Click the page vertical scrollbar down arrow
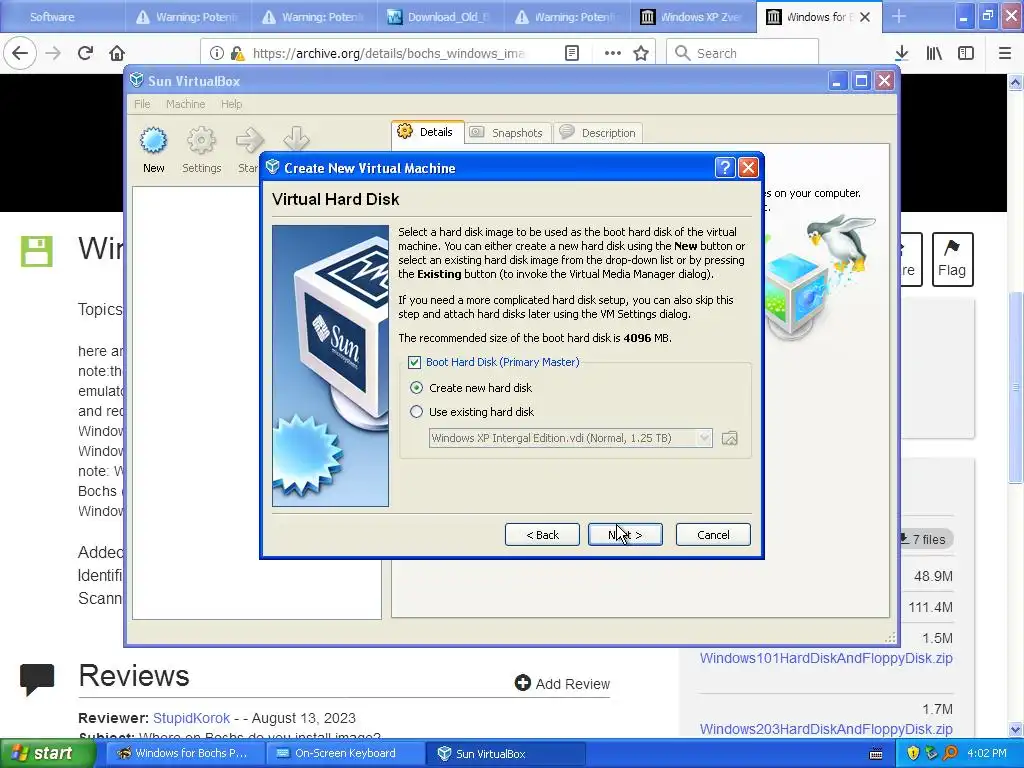 [1016, 730]
